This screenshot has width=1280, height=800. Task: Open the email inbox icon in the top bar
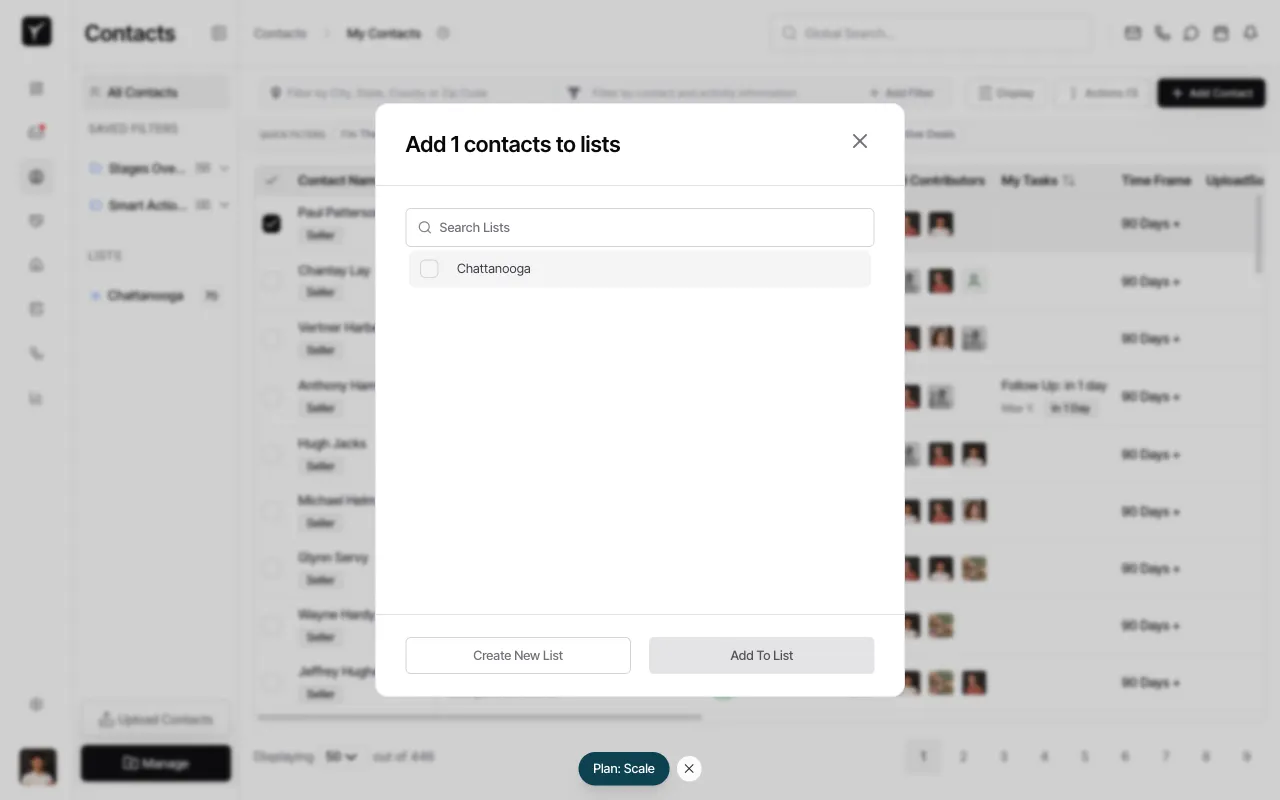point(1132,33)
